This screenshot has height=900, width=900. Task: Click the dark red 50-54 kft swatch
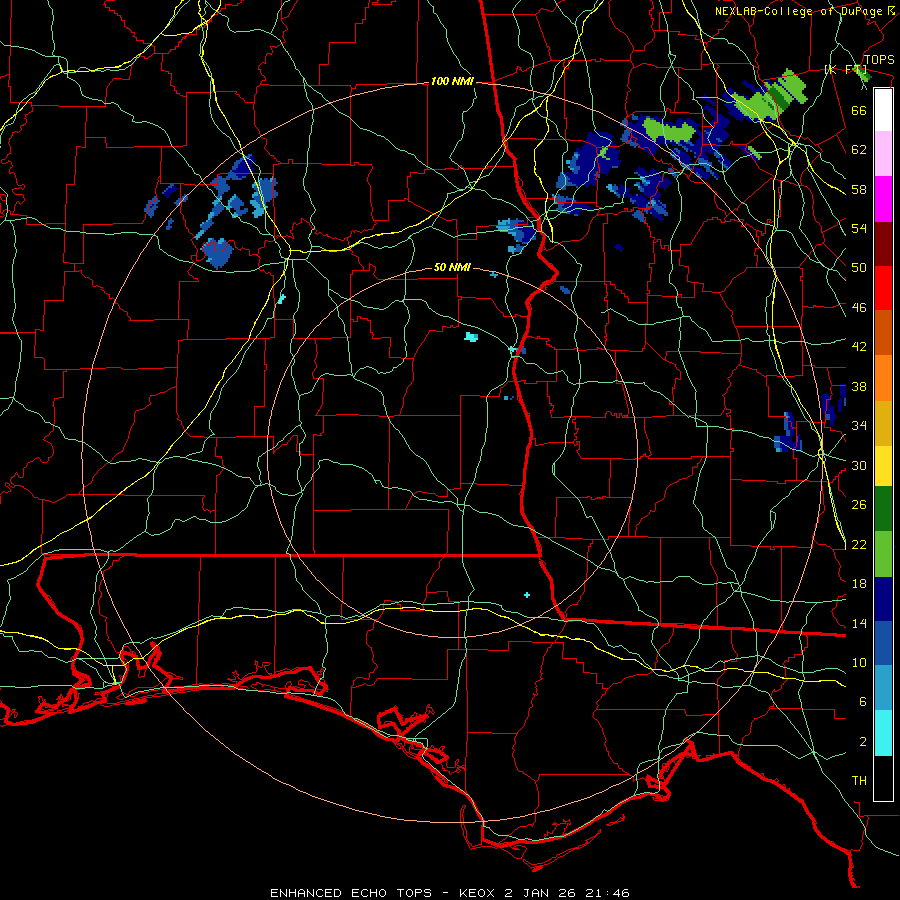883,244
